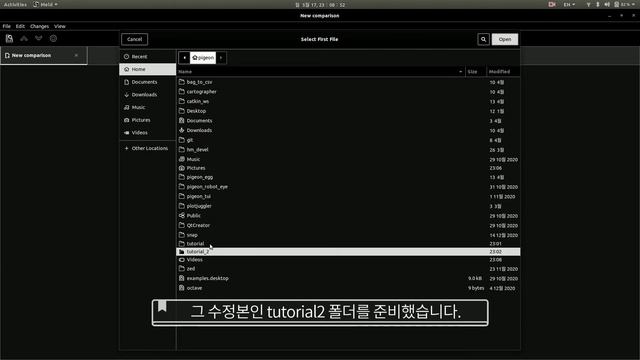Open Videos in the sidebar
This screenshot has width=640, height=360.
click(148, 132)
